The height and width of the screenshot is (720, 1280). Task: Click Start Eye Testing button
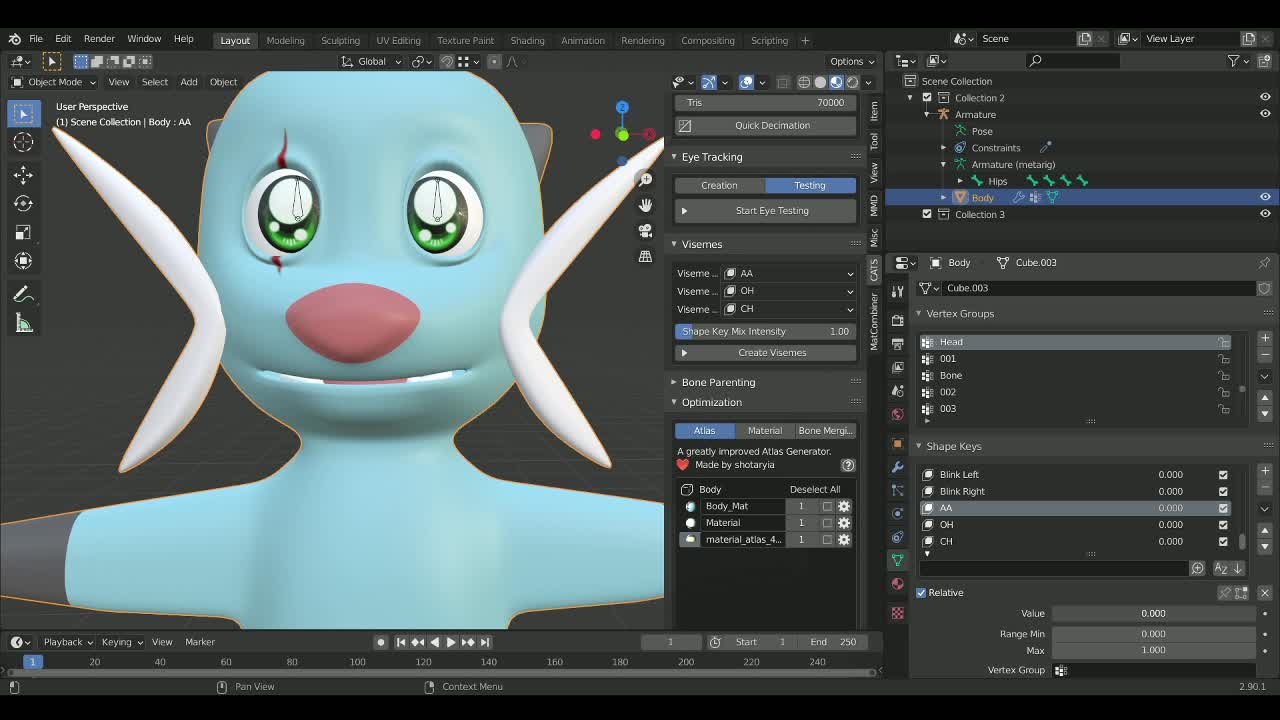766,211
